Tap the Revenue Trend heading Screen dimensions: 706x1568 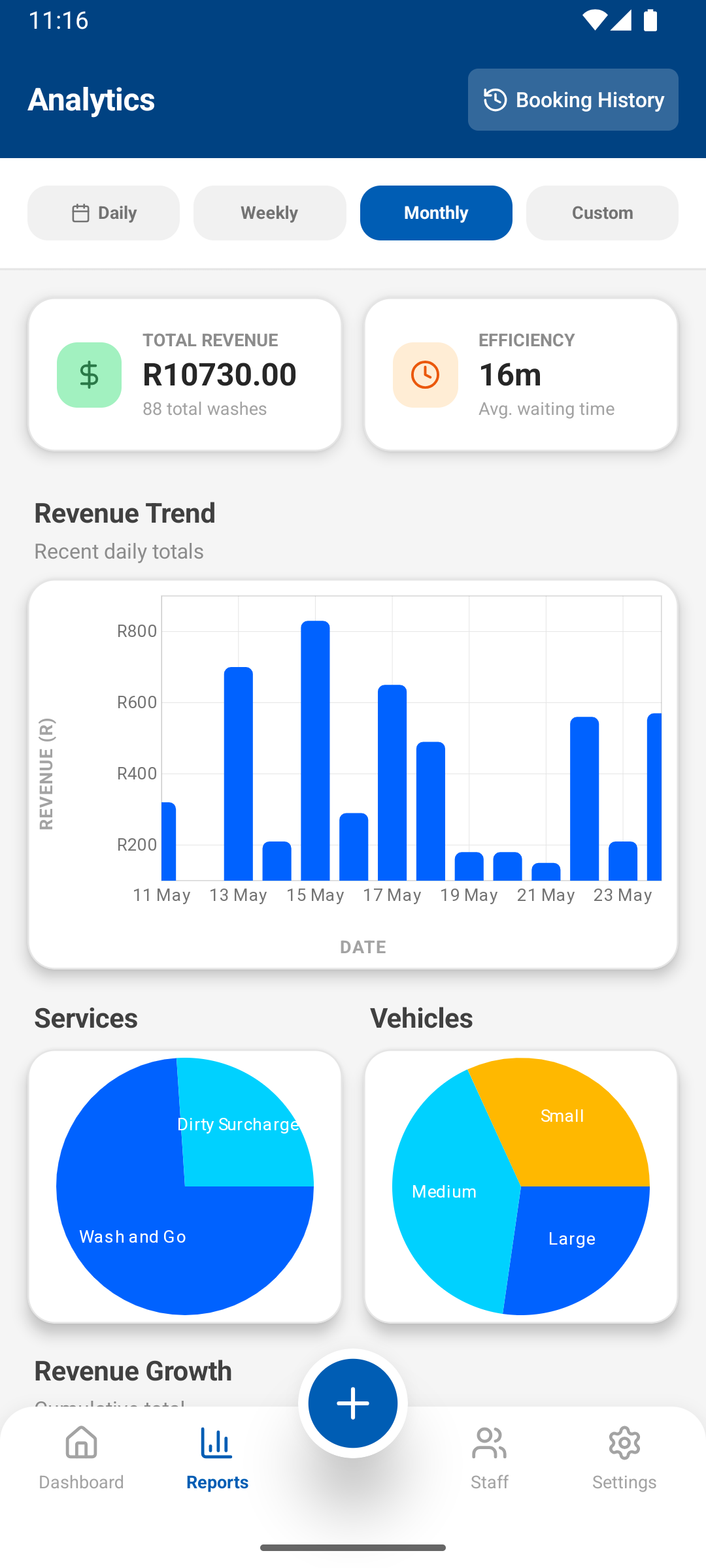tap(125, 513)
